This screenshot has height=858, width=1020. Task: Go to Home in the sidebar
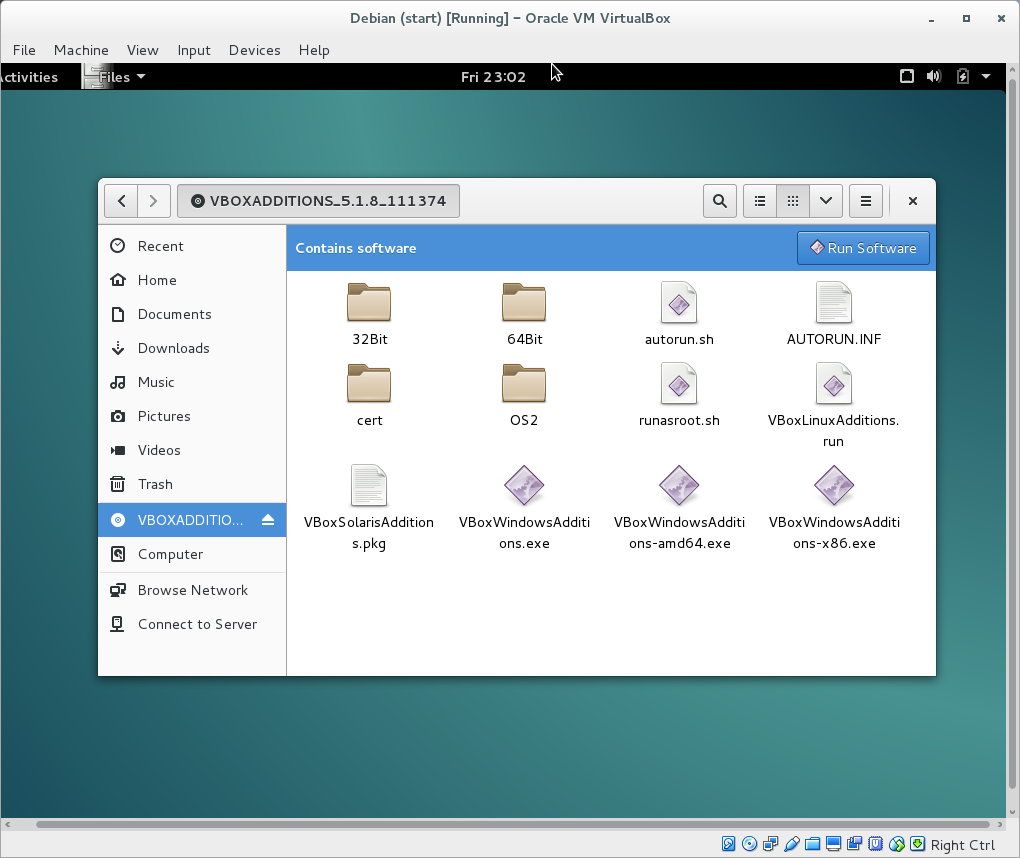[x=192, y=280]
